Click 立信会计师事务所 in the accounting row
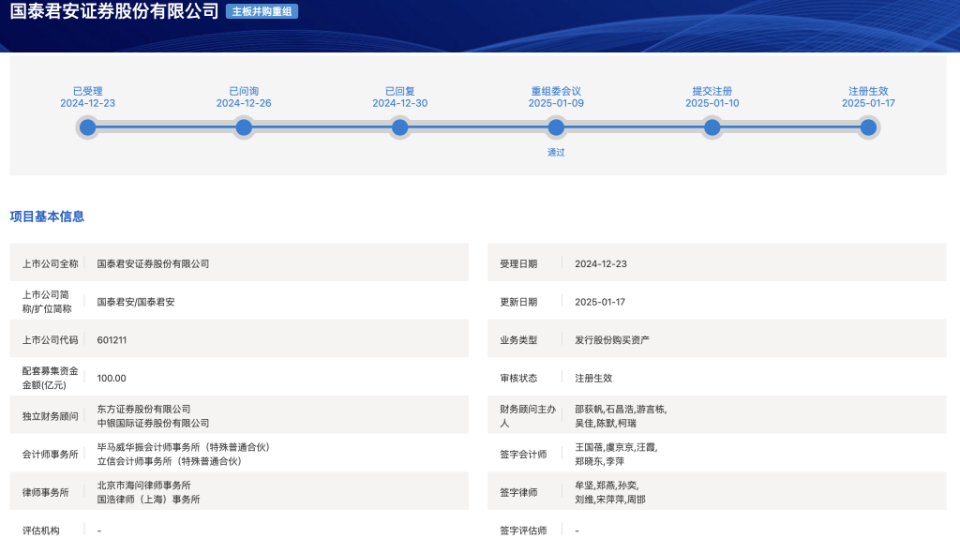Viewport: 960px width, 553px height. point(169,461)
